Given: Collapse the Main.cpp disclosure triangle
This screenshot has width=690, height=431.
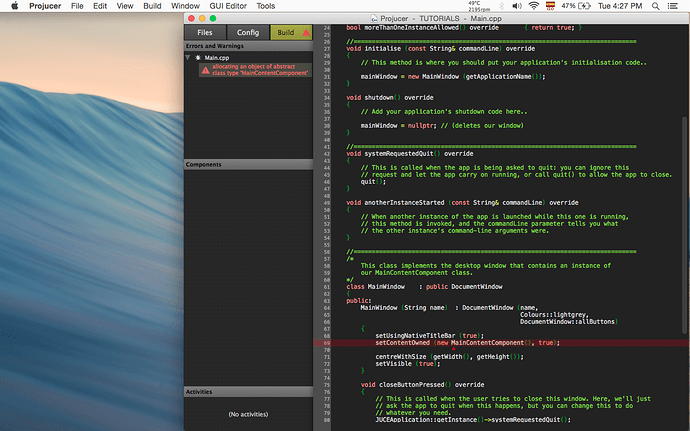Looking at the screenshot, I should pyautogui.click(x=189, y=59).
